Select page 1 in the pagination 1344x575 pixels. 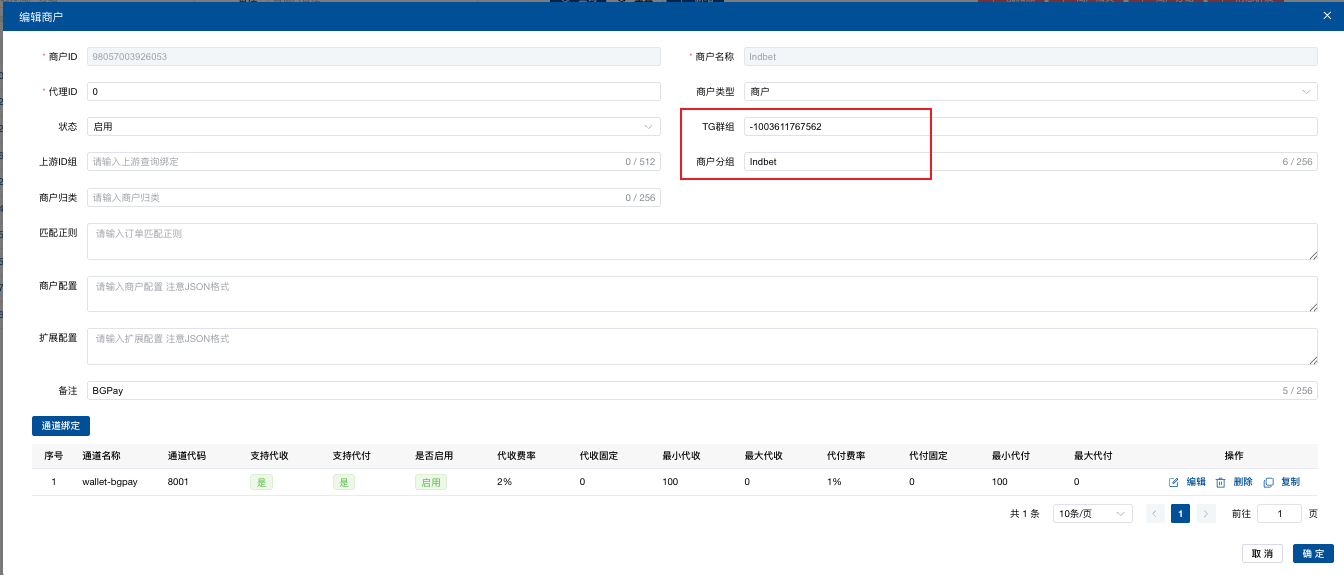1181,514
